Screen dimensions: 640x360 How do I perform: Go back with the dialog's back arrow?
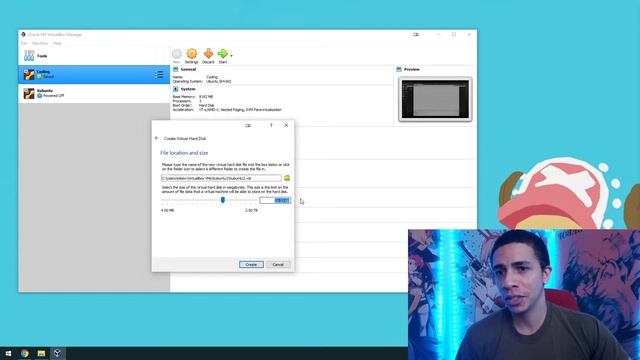pyautogui.click(x=157, y=138)
